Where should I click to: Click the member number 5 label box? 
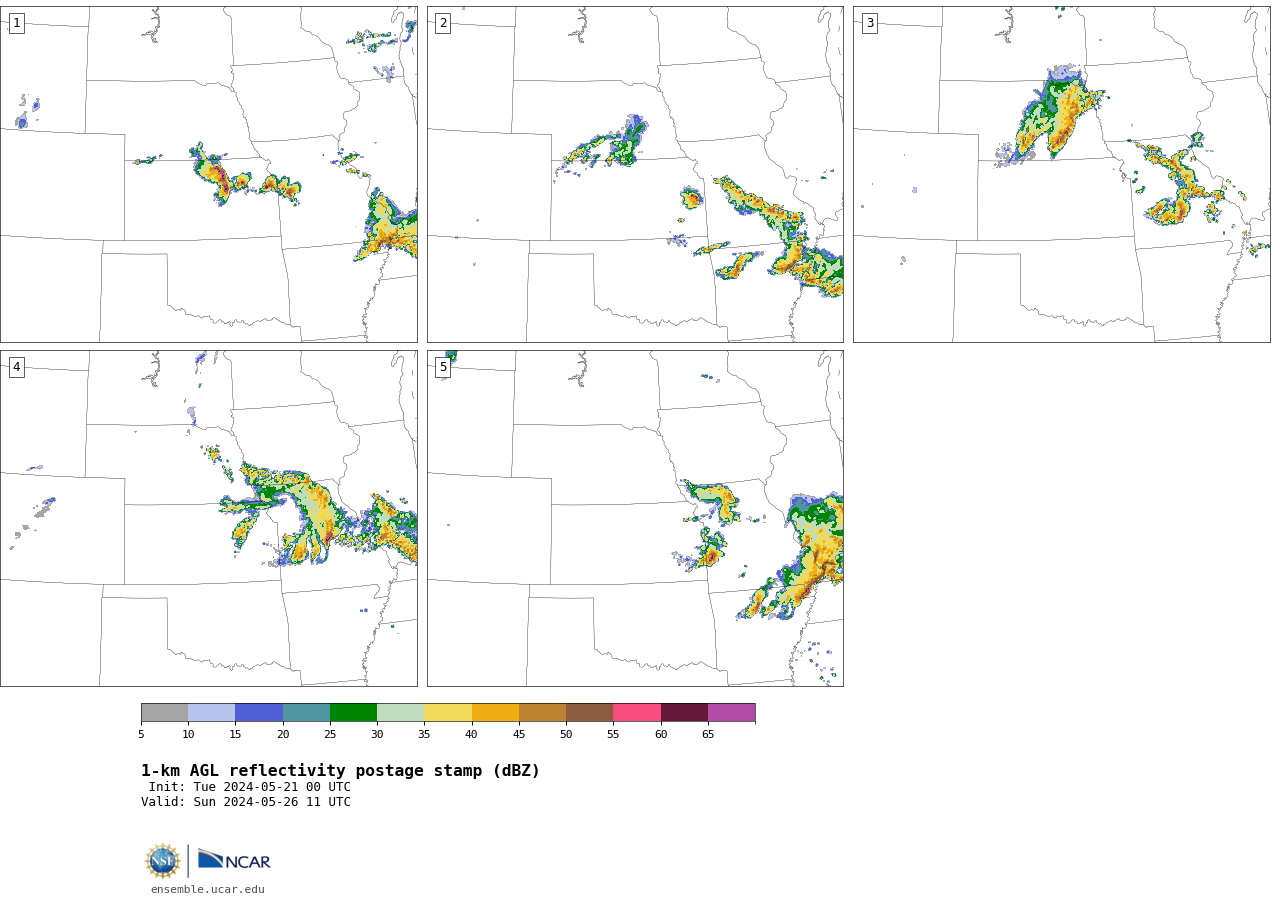[x=443, y=367]
